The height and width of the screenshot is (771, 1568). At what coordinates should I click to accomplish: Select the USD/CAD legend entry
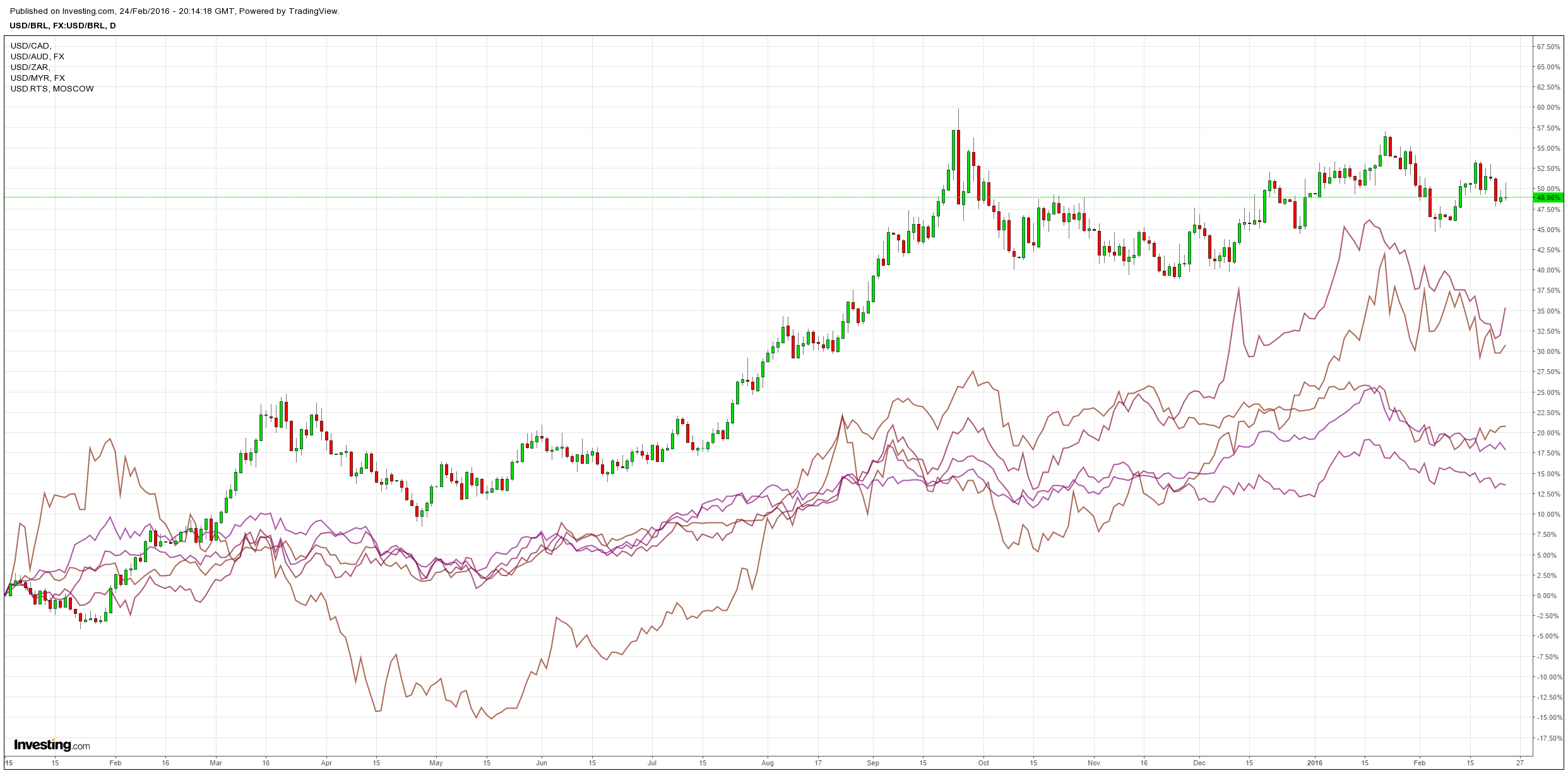pos(31,45)
